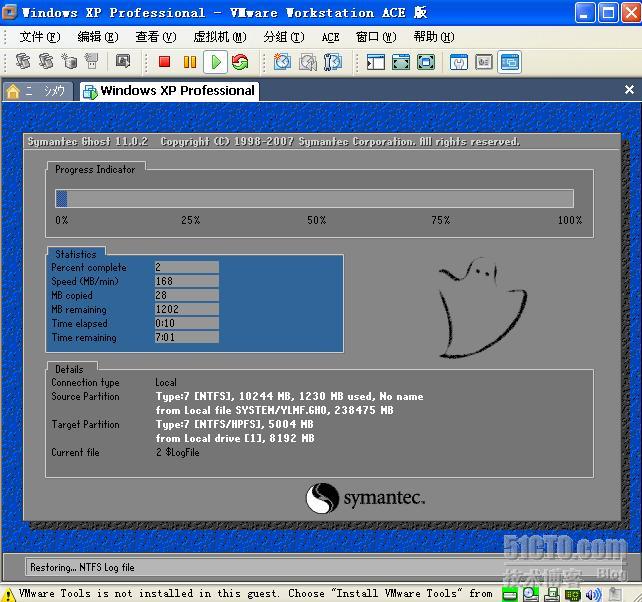Select the Windows XP Professional tab
Viewport: 642px width, 602px height.
pos(170,91)
